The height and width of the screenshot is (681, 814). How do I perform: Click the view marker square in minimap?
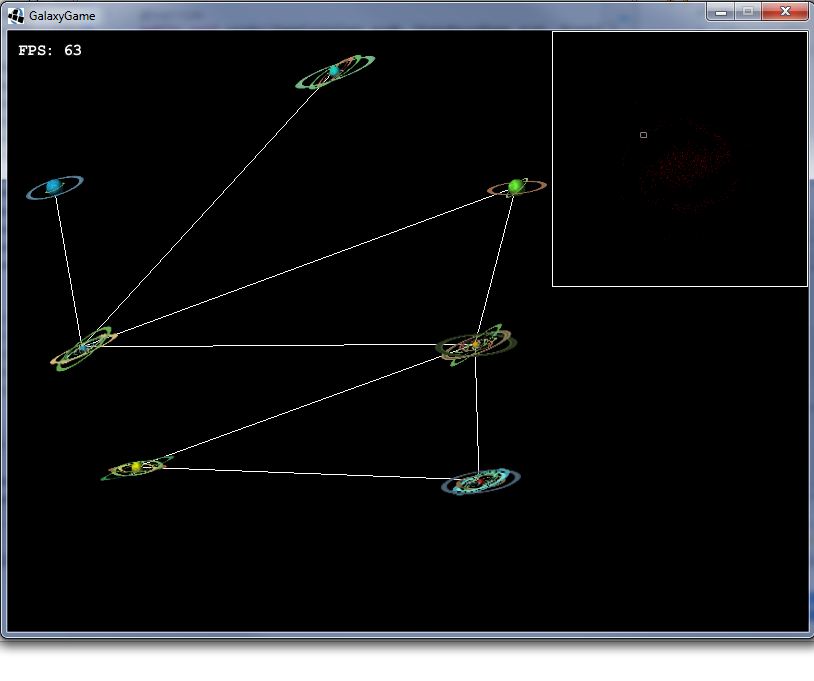pos(643,135)
